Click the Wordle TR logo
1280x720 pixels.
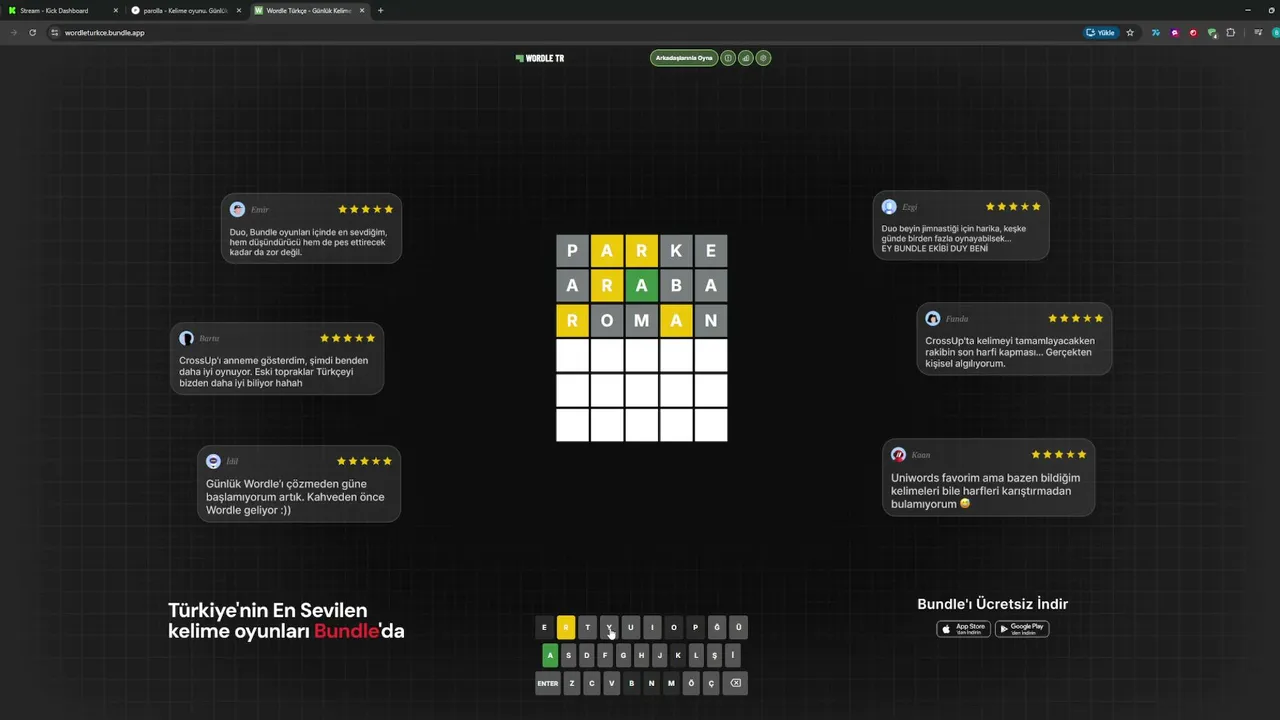point(540,58)
